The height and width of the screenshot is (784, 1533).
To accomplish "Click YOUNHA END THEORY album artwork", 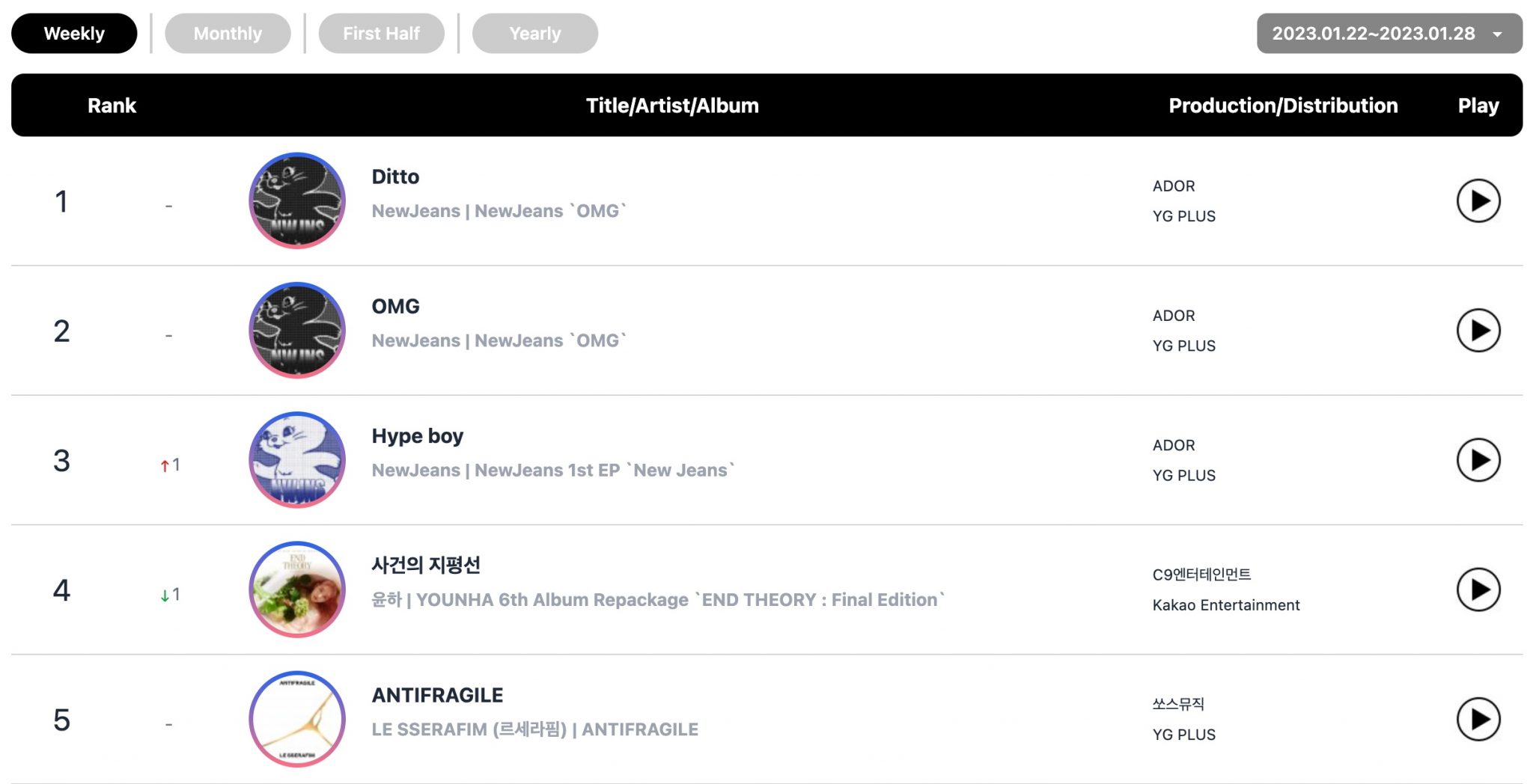I will [297, 589].
